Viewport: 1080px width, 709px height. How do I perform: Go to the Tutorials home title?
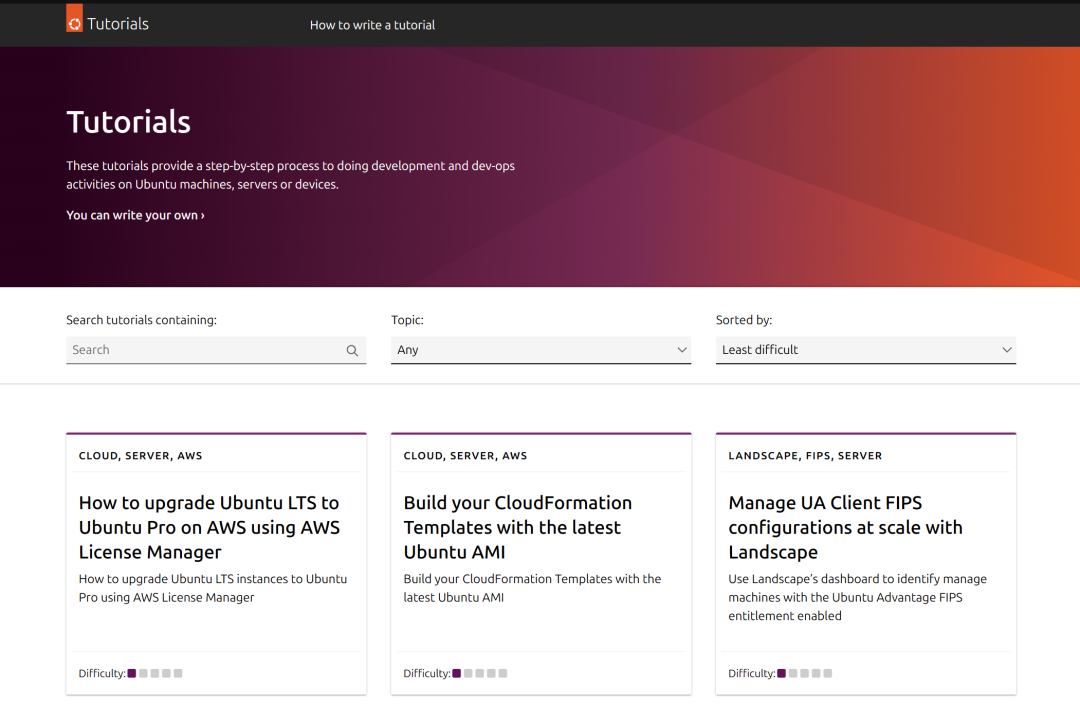coord(117,24)
